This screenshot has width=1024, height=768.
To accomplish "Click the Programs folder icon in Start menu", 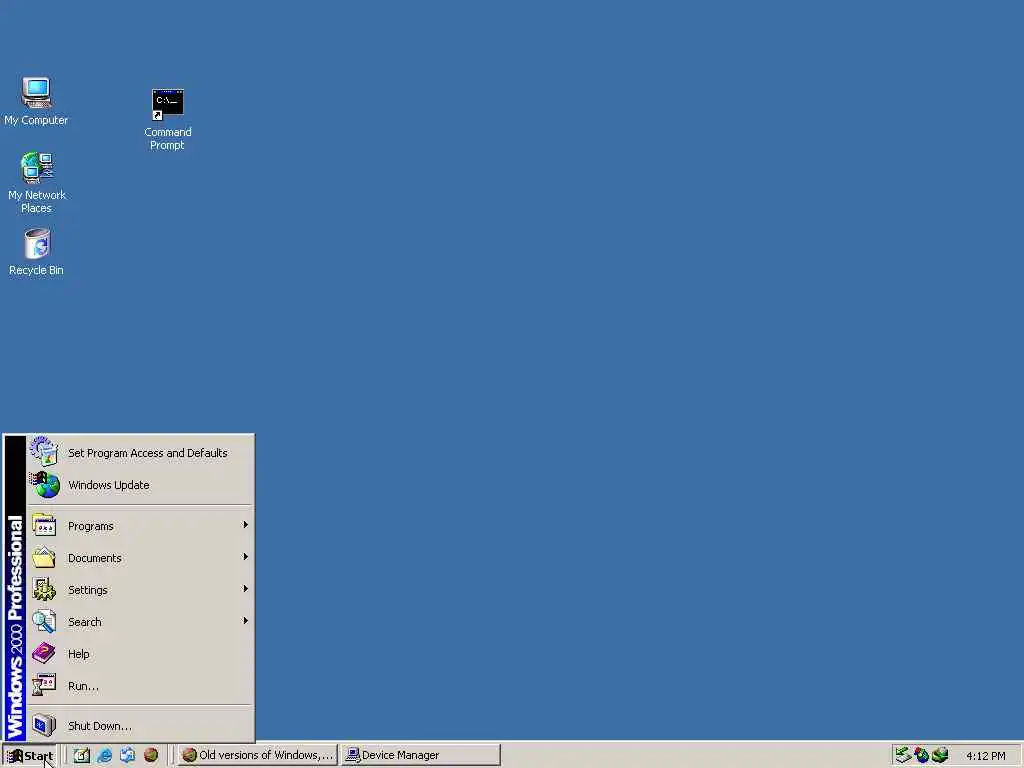I will click(44, 525).
